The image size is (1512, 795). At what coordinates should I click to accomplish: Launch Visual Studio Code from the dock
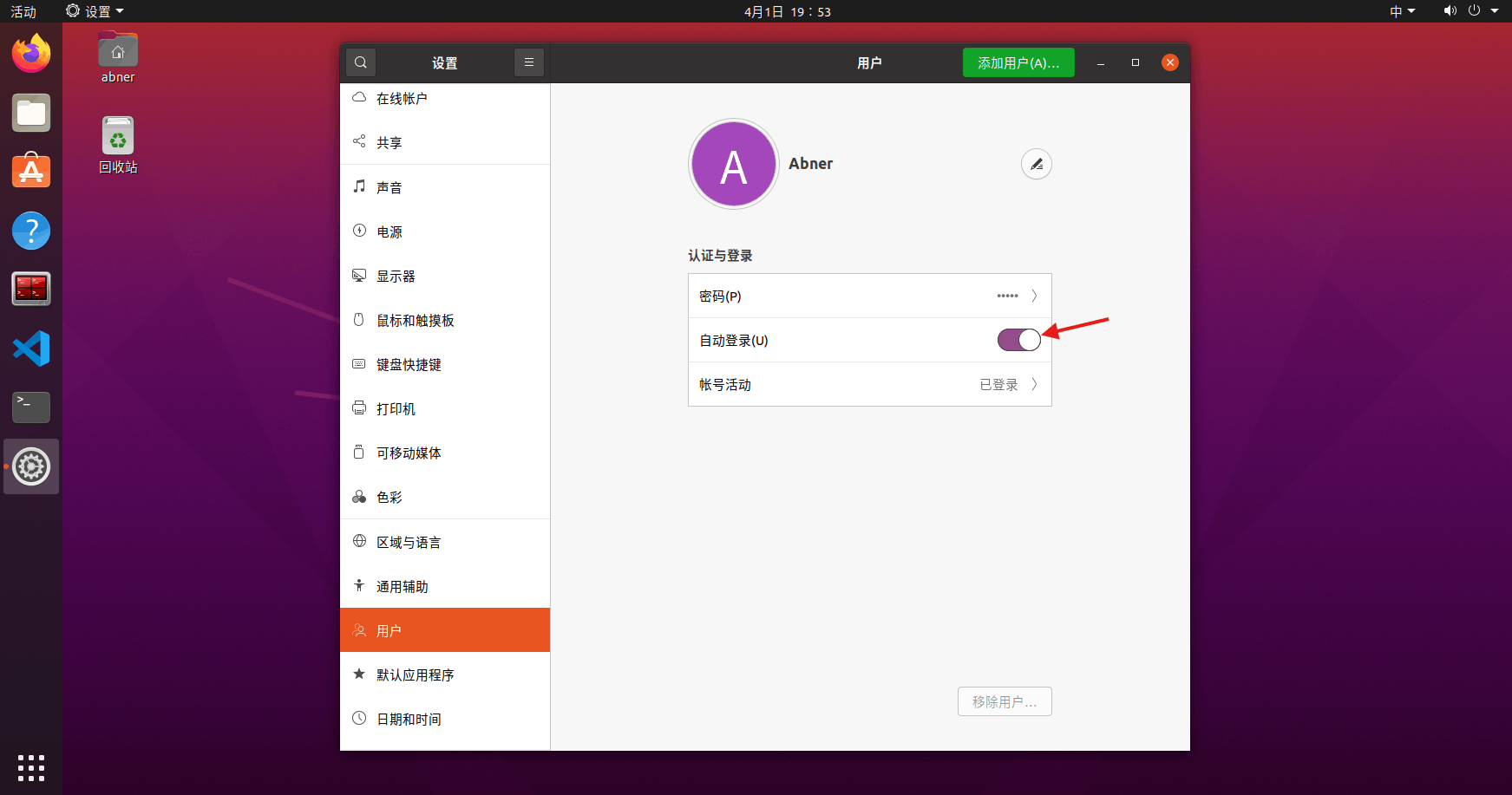click(x=31, y=349)
